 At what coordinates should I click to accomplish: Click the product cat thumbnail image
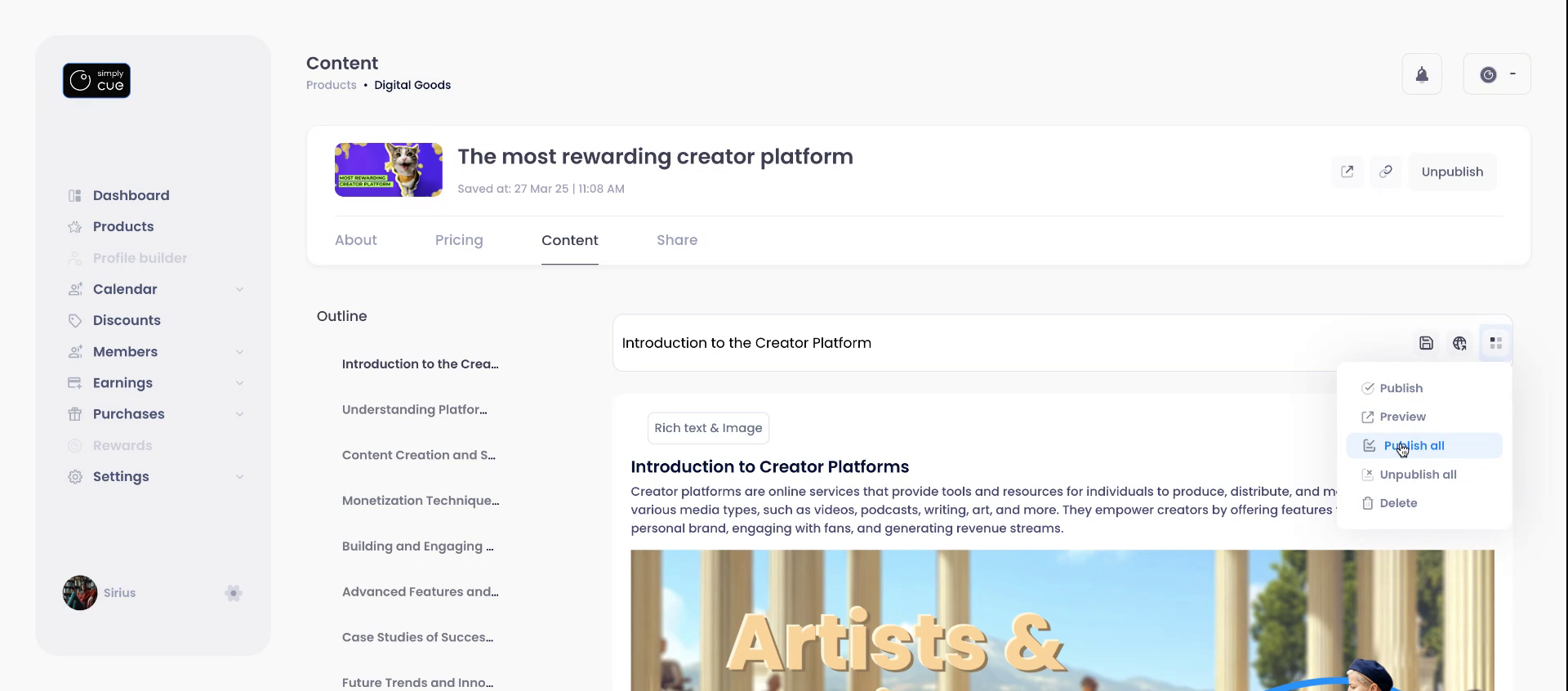tap(389, 170)
